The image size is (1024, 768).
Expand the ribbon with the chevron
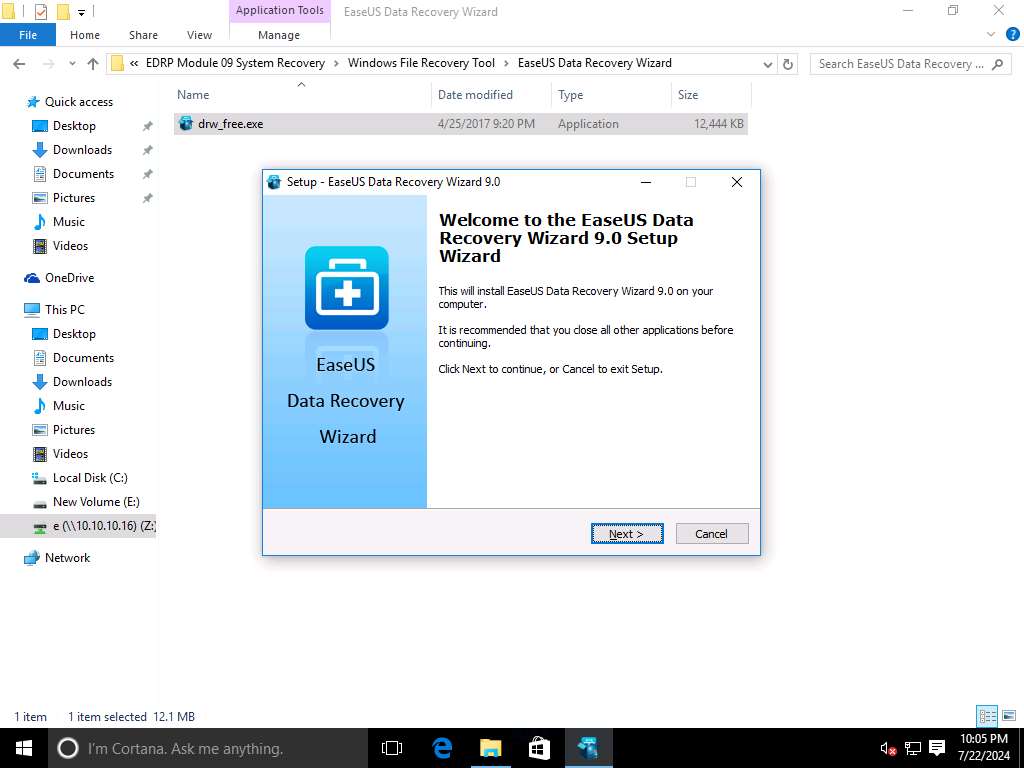[x=991, y=34]
